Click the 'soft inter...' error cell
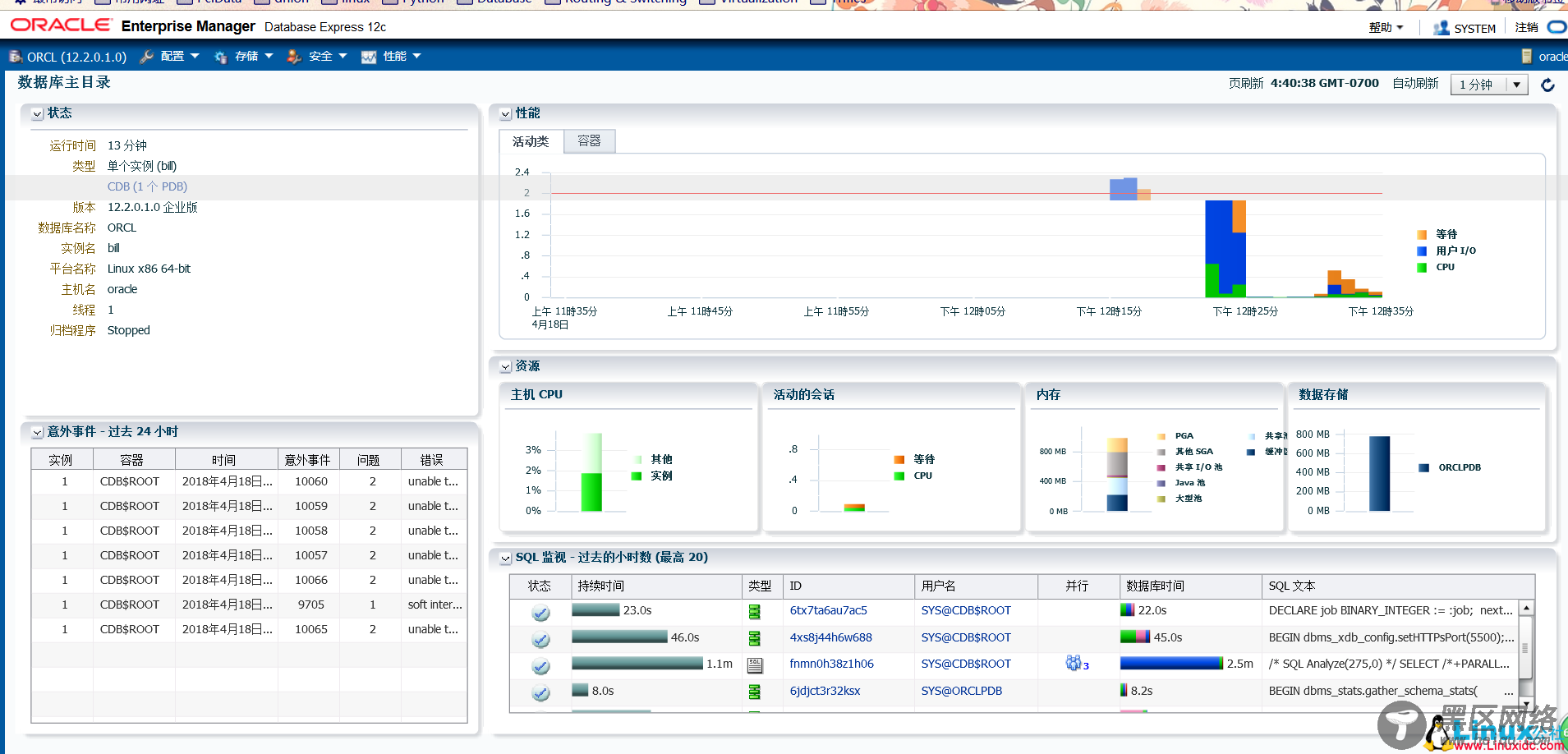This screenshot has height=754, width=1568. [435, 605]
